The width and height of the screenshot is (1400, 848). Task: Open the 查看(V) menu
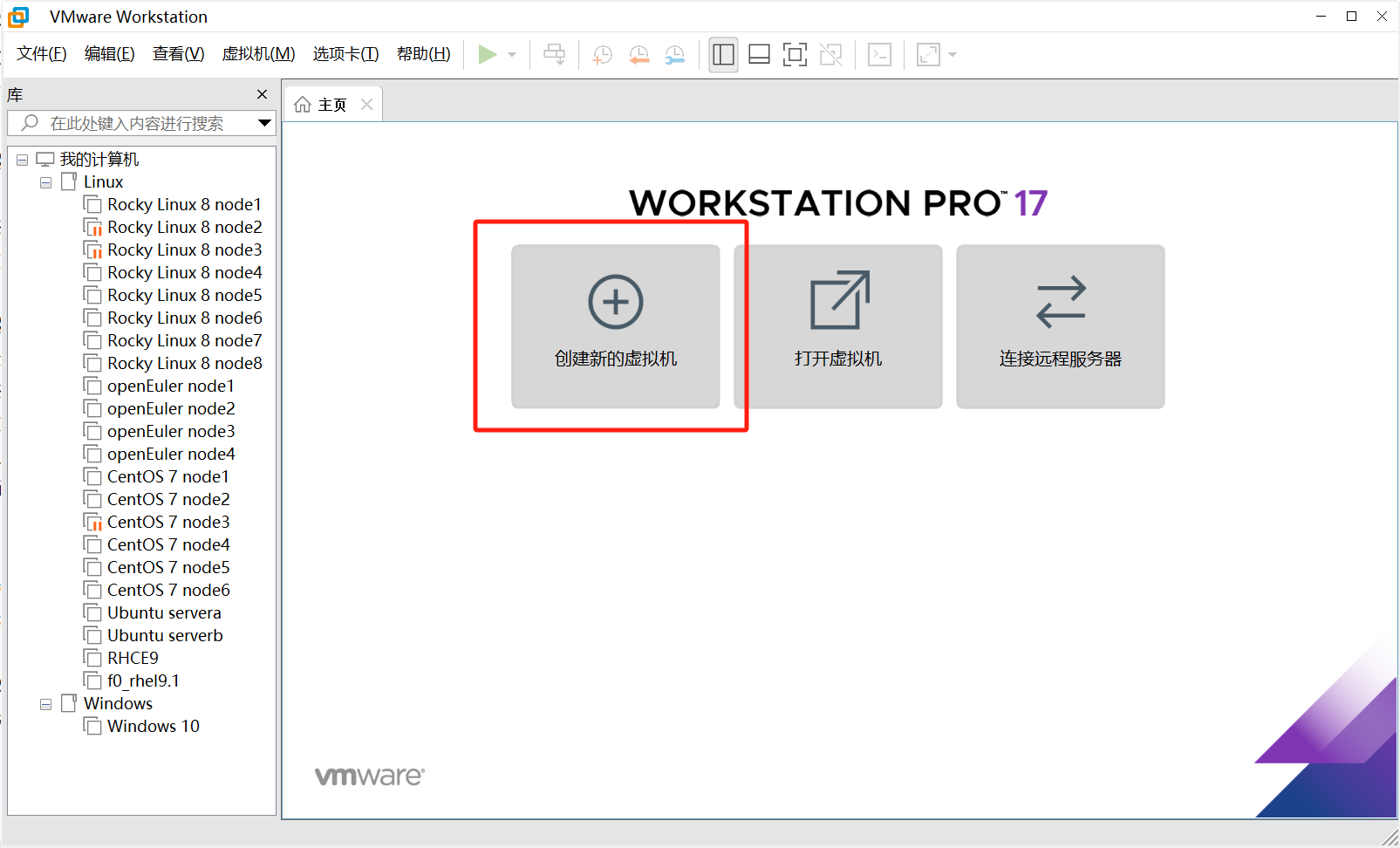point(179,54)
